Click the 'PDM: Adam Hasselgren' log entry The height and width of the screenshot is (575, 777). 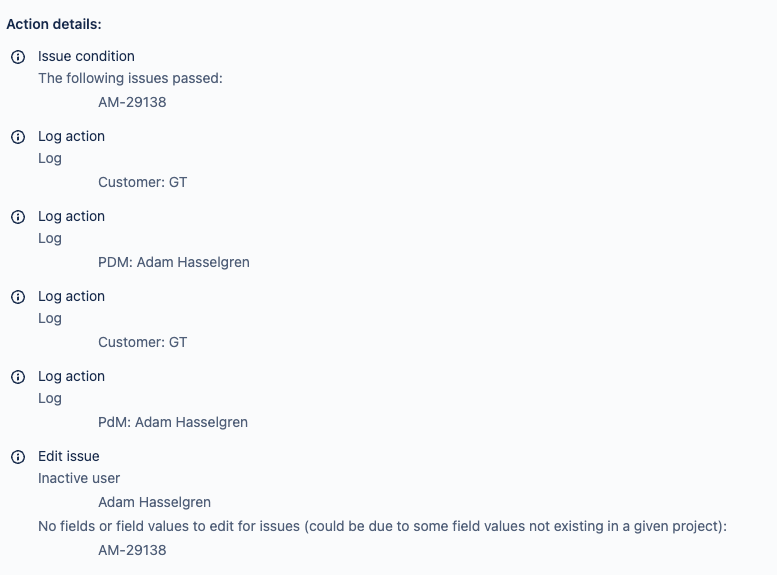(x=174, y=262)
